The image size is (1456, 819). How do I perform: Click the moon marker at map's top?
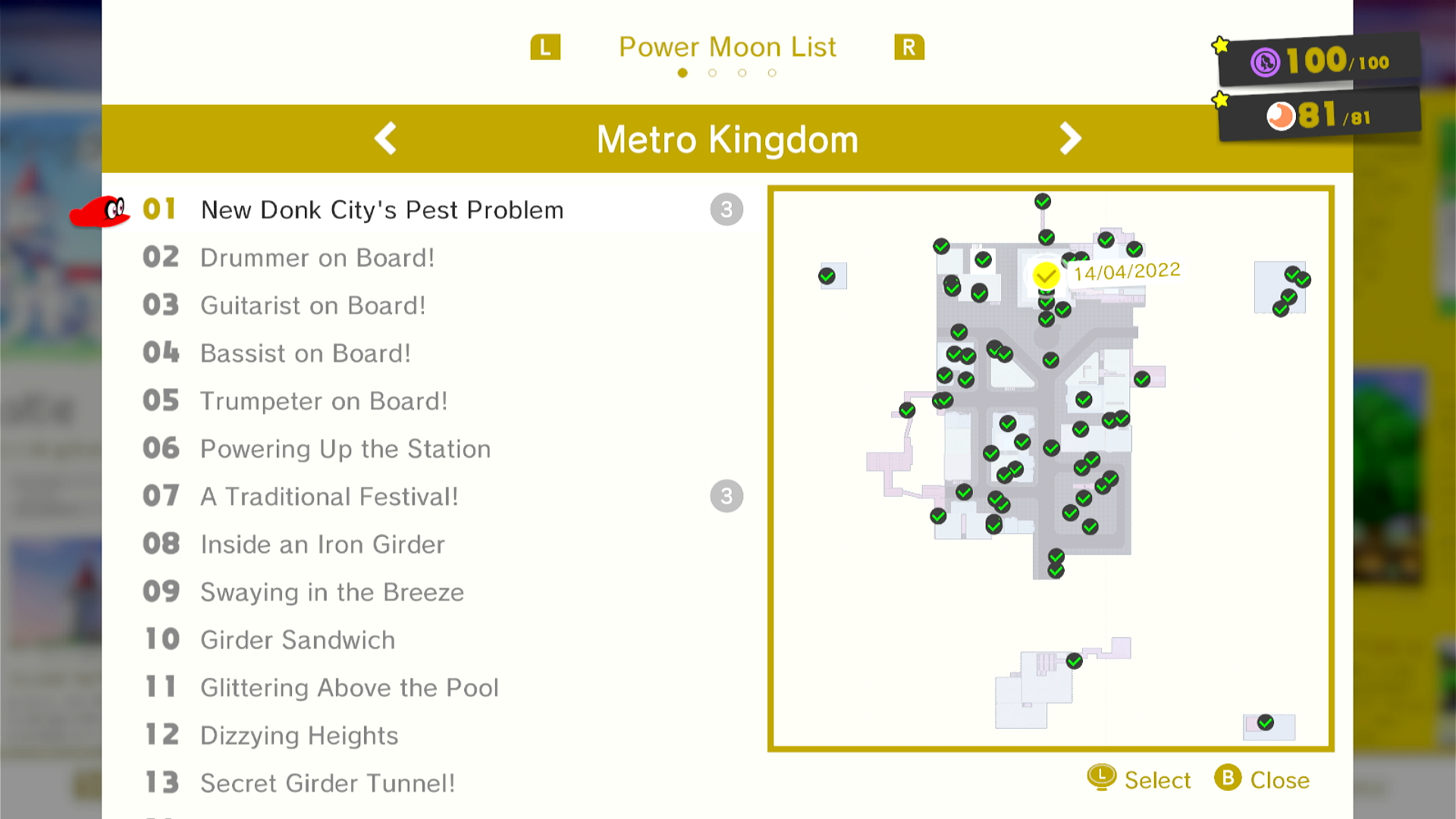coord(1043,201)
